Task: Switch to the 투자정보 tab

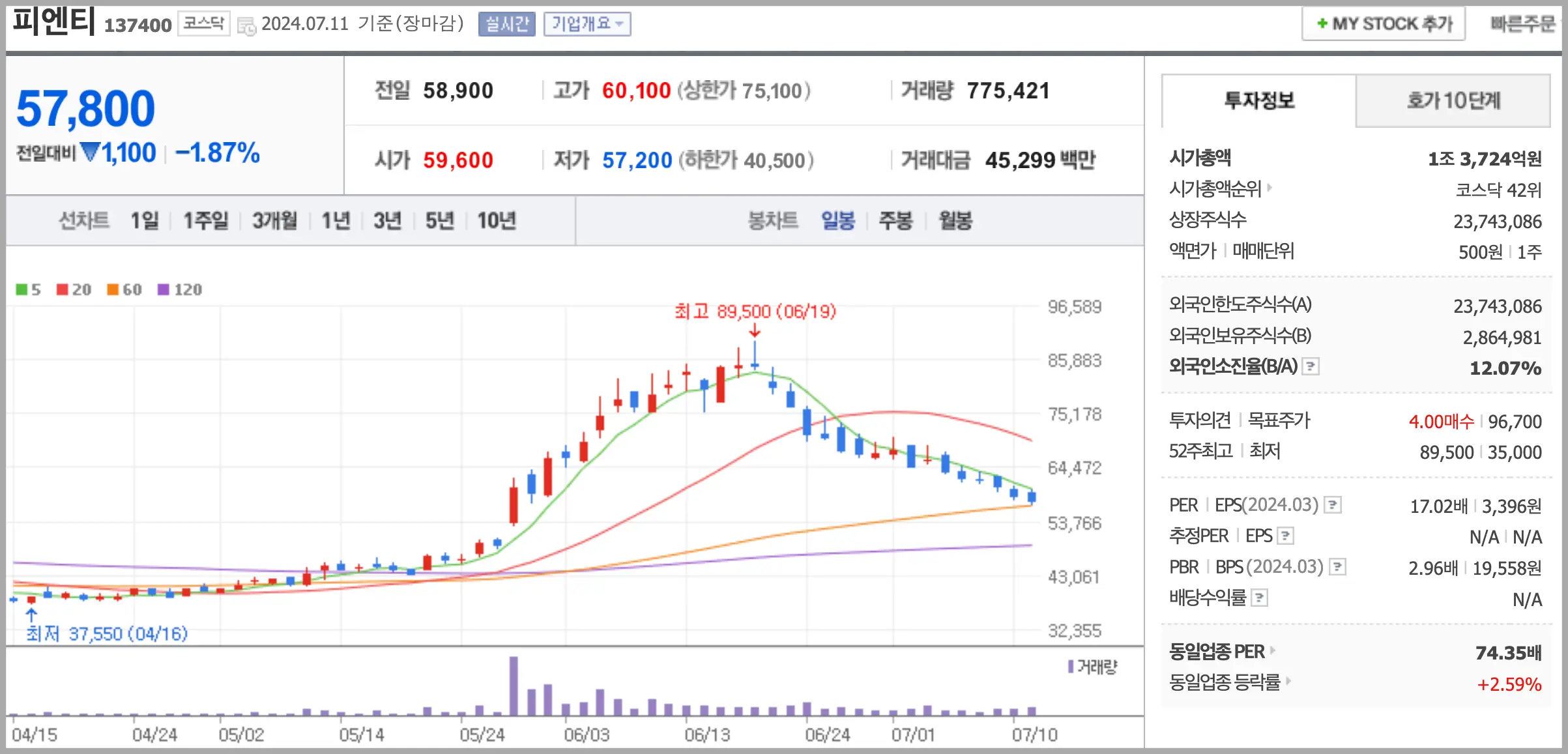Action: click(x=1258, y=101)
